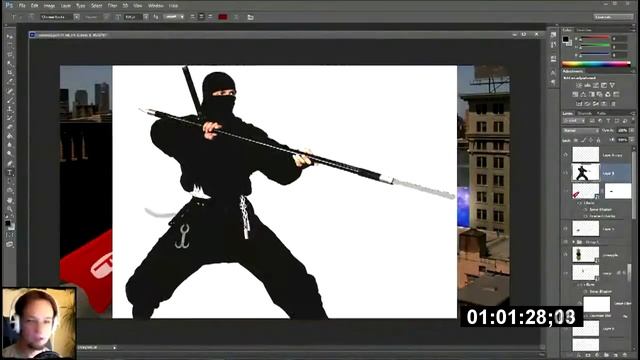This screenshot has height=360, width=640.
Task: Toggle Quick Mask mode icon
Action: pyautogui.click(x=10, y=235)
